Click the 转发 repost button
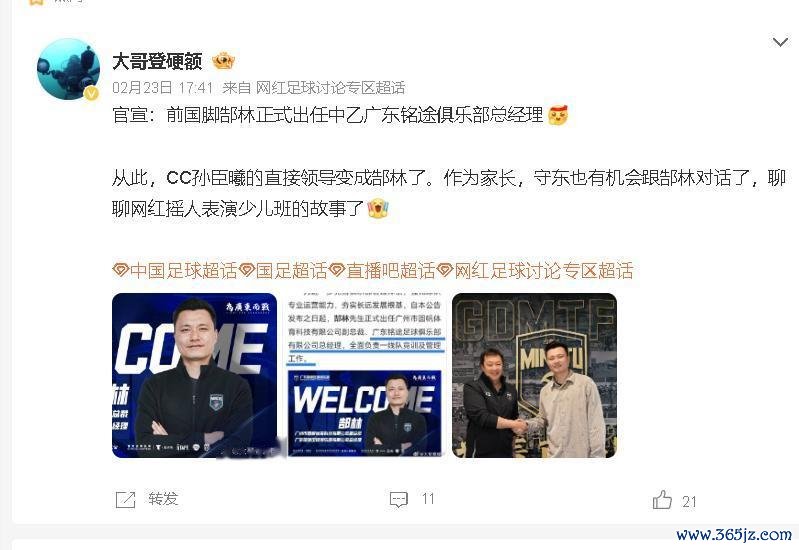 pyautogui.click(x=163, y=499)
